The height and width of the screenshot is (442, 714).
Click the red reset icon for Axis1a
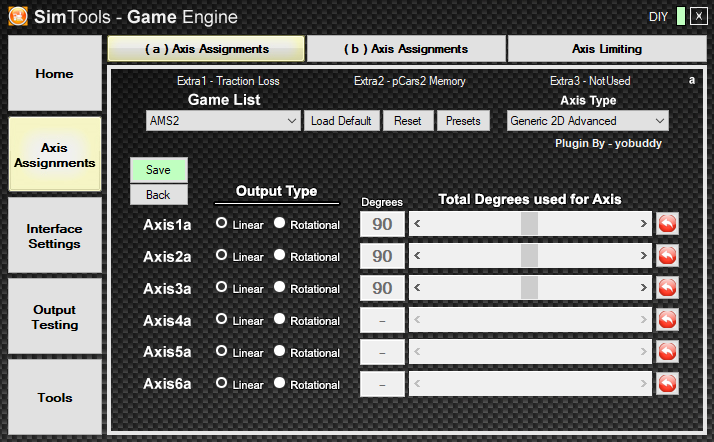coord(667,224)
